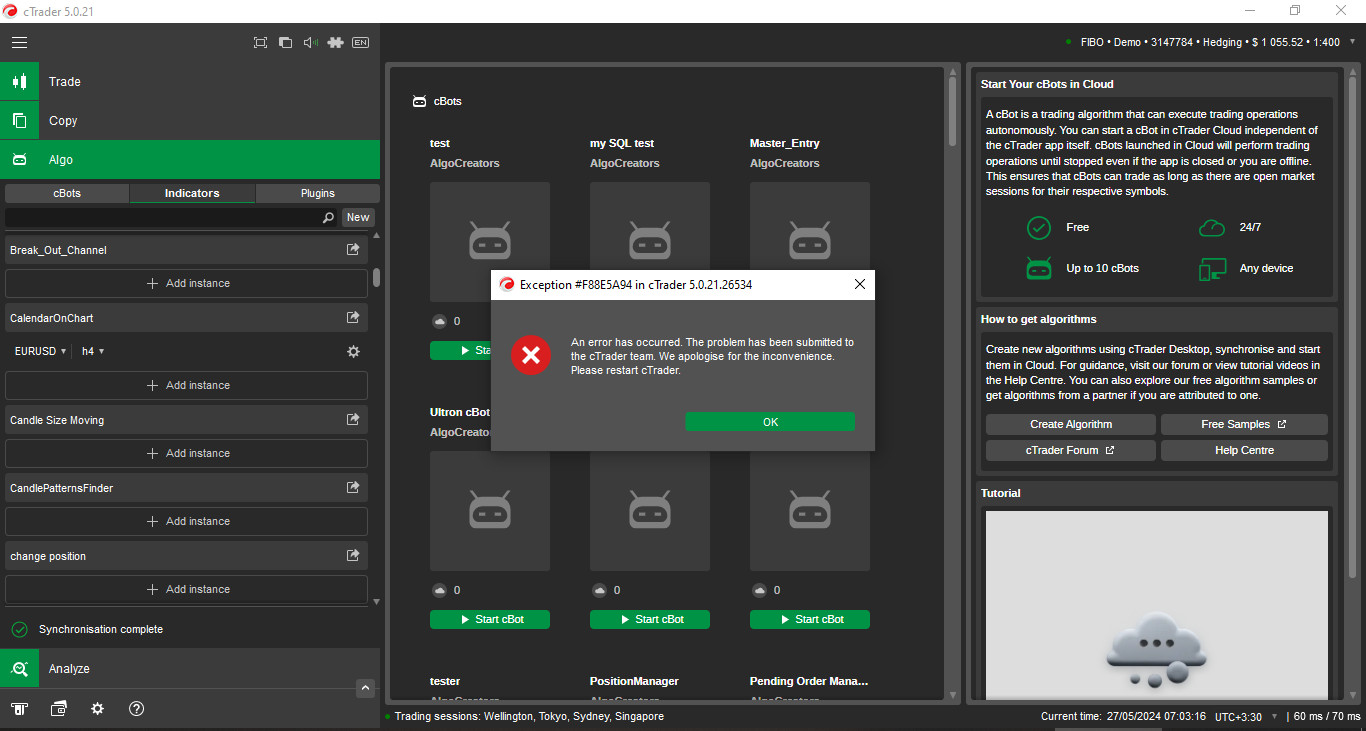Click indicator list scroll-up arrow

click(376, 236)
